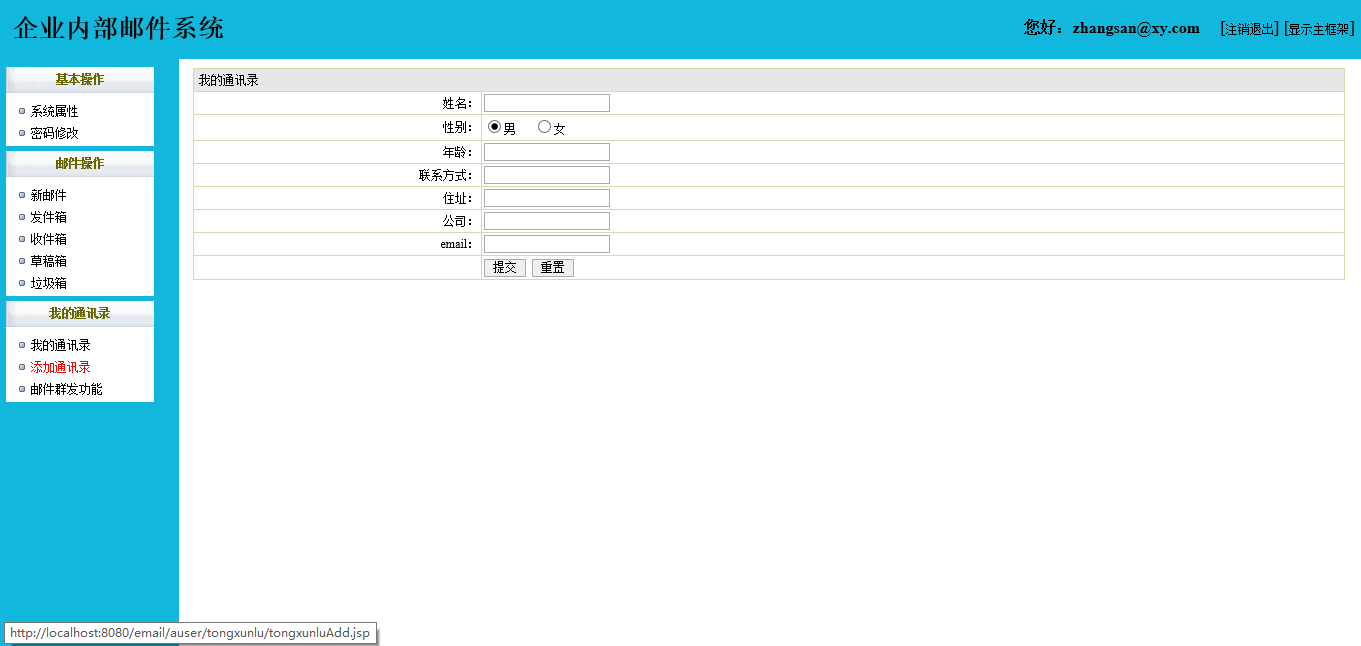Click the bullet icon beside 添加通讯录

22,367
